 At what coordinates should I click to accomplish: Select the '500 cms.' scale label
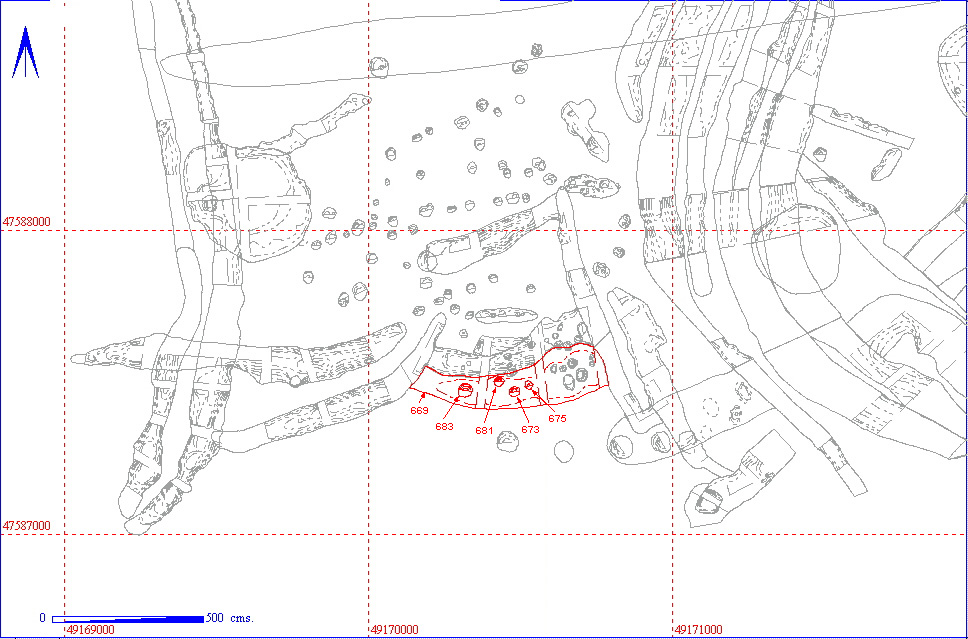pyautogui.click(x=230, y=617)
